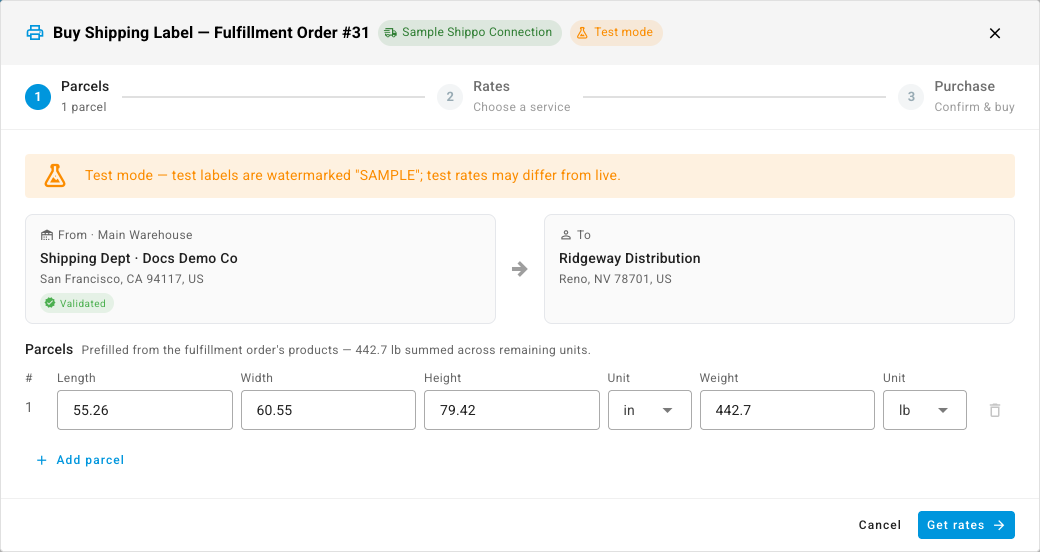The image size is (1040, 552).
Task: Click the green Validated checkmark icon
Action: pyautogui.click(x=50, y=303)
